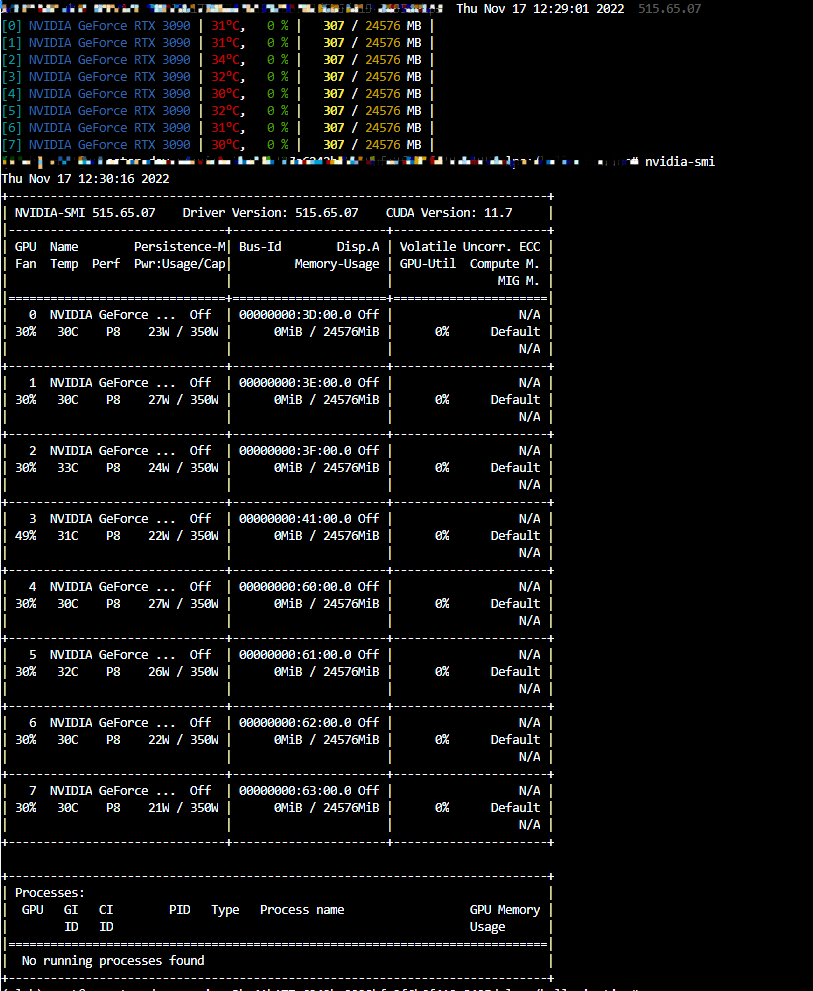Click the 'Compute M.' column heading
The height and width of the screenshot is (991, 813).
(504, 264)
